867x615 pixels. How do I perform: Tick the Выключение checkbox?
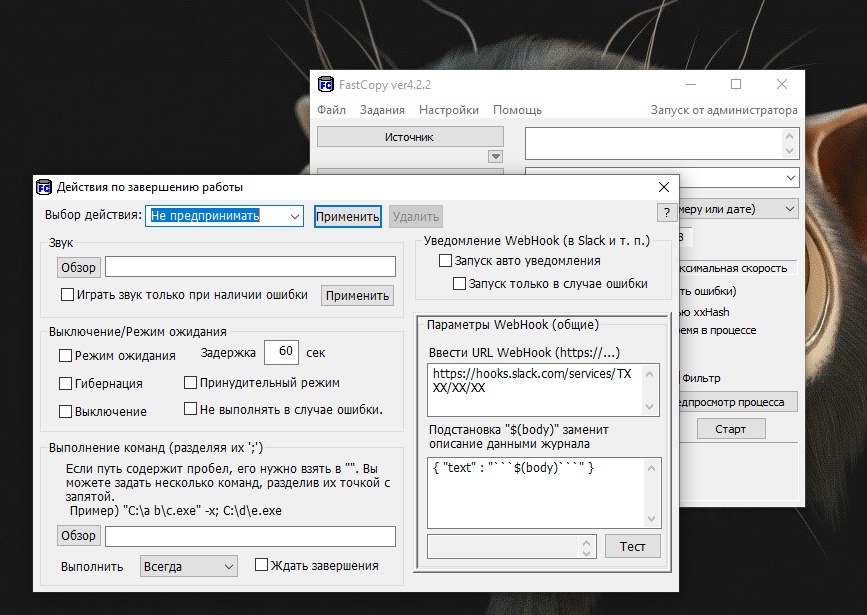[65, 411]
